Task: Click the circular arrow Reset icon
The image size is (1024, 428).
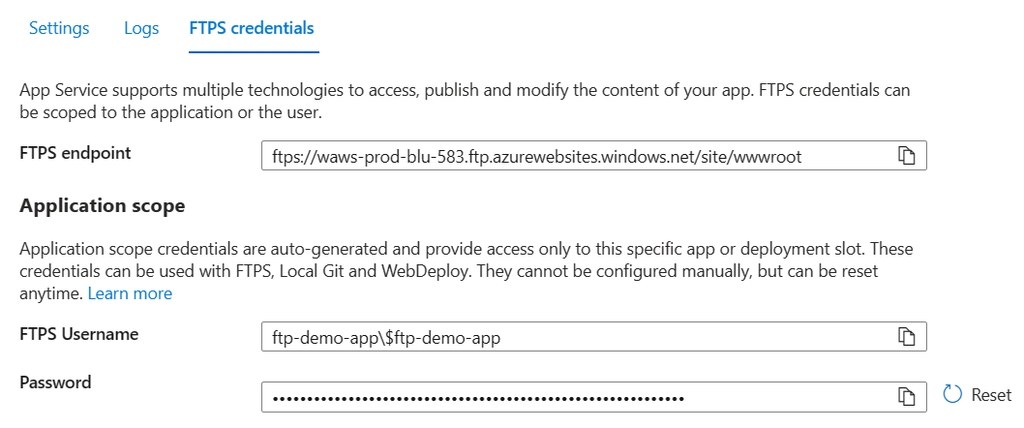Action: (x=952, y=396)
